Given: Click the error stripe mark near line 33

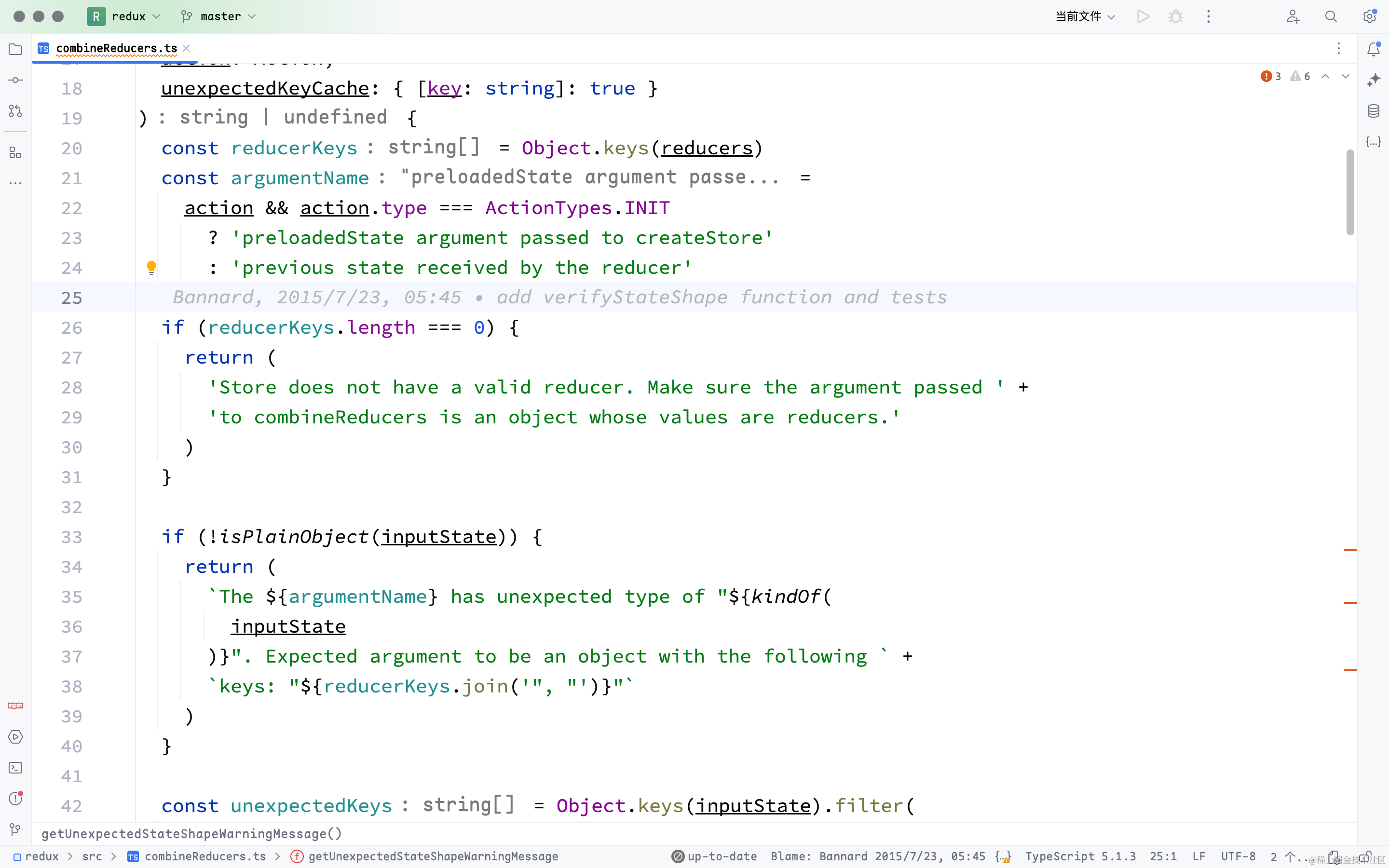Looking at the screenshot, I should coord(1350,549).
